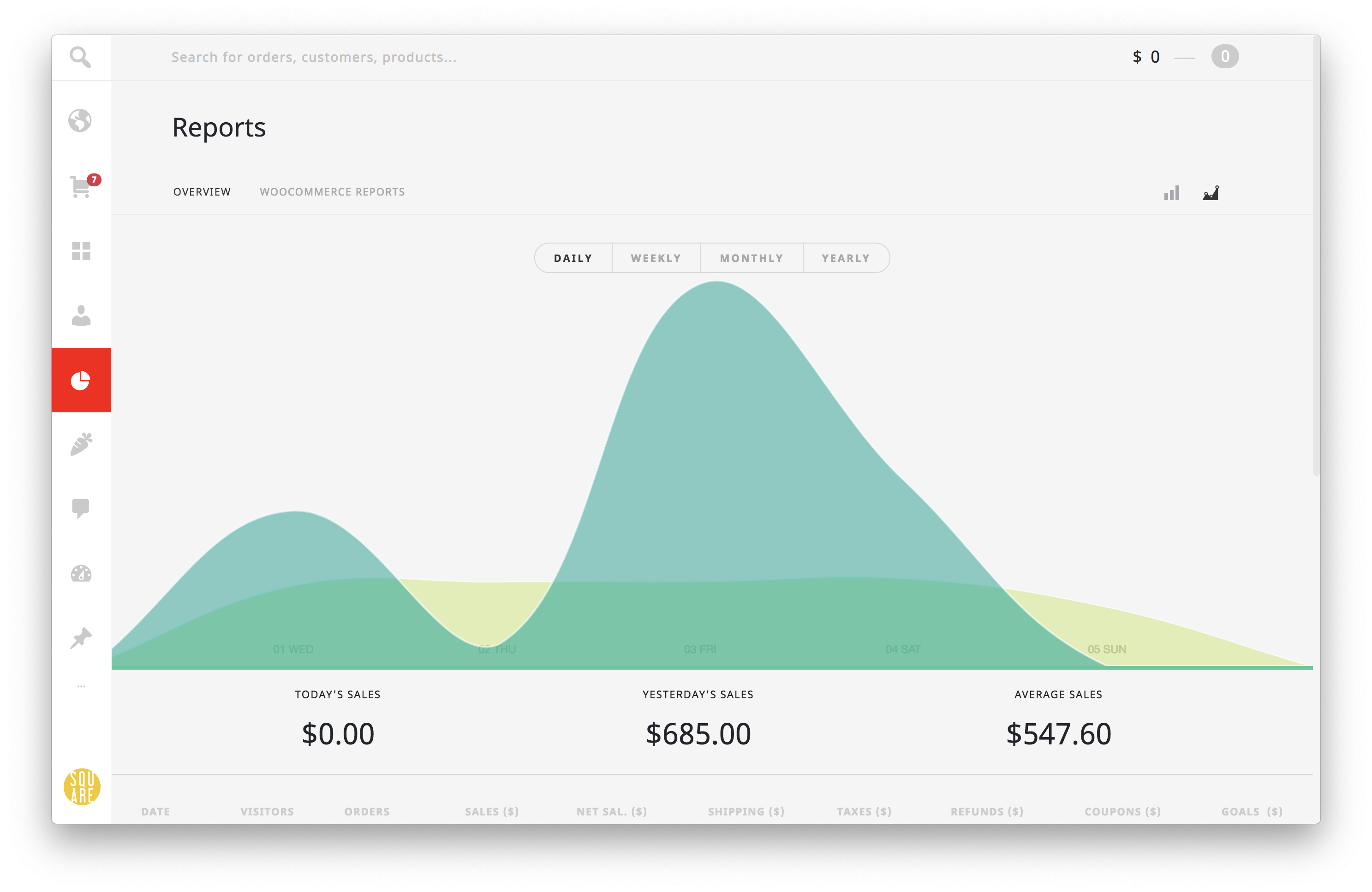Open the customers person icon

tap(81, 315)
